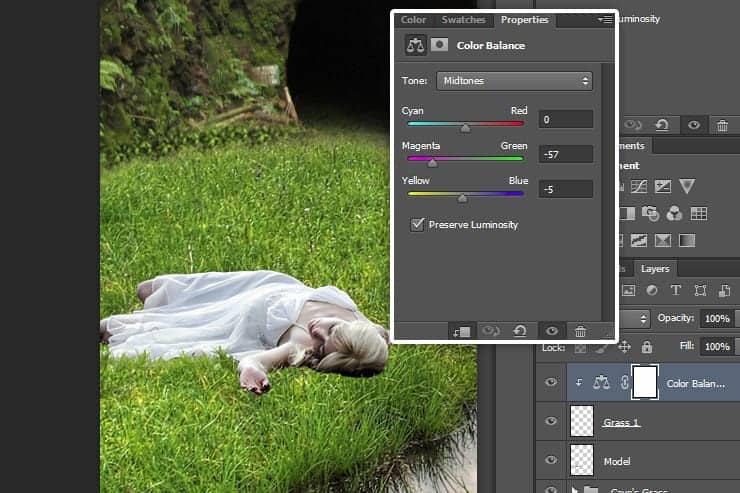Click the Magenta/Green value field showing -57
The height and width of the screenshot is (493, 740).
coord(565,154)
